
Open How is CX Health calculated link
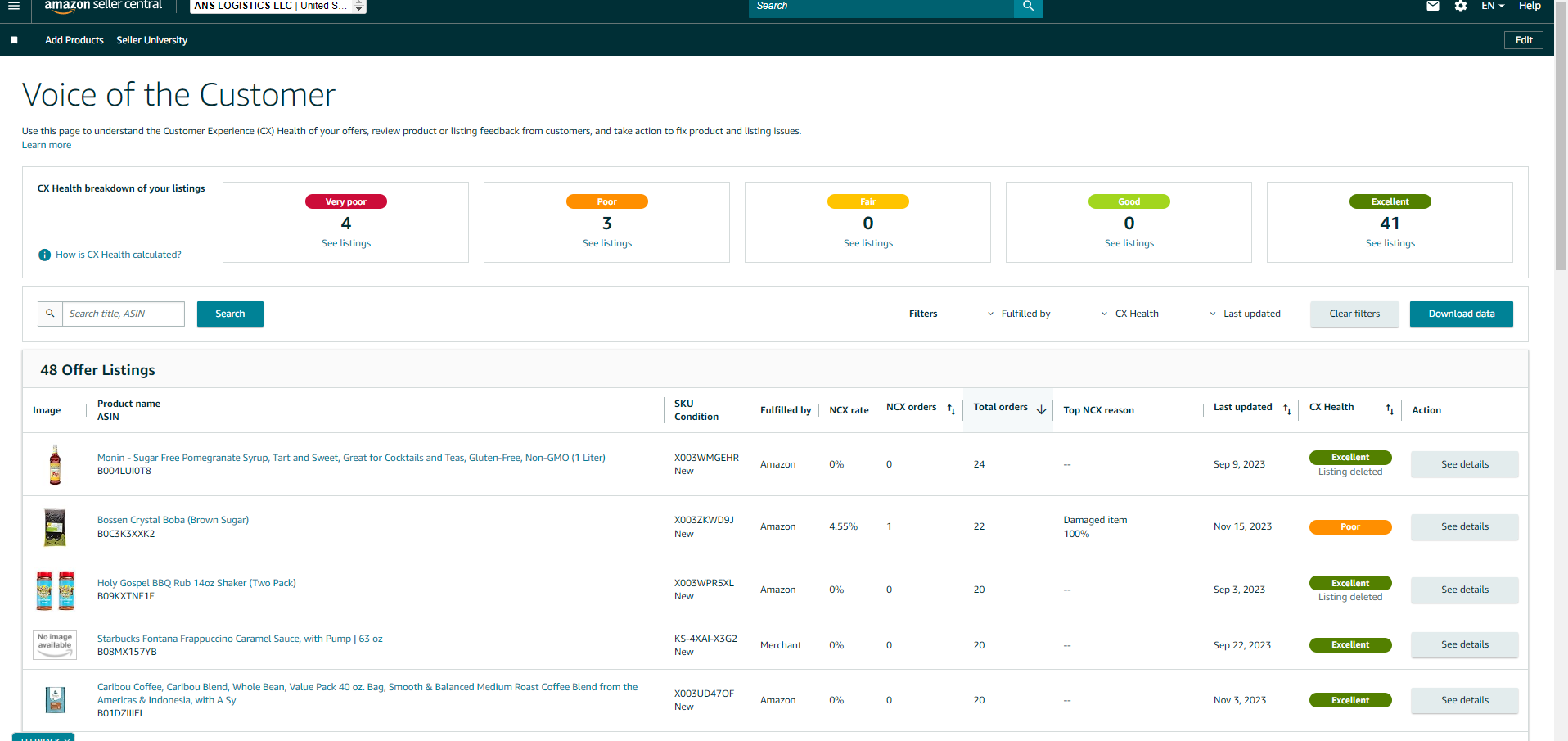[119, 255]
